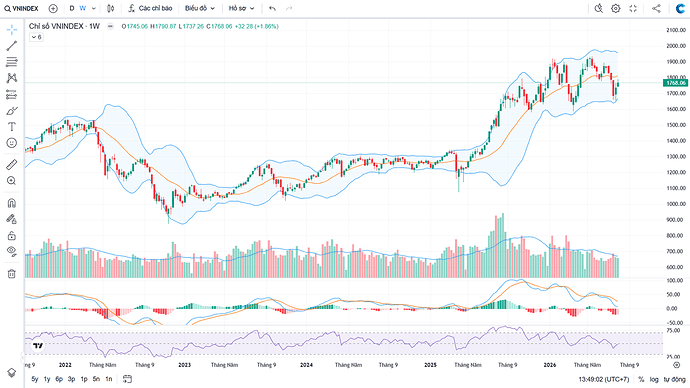Open the pattern drawing tools
Screen dimensions: 690x388
(11, 78)
